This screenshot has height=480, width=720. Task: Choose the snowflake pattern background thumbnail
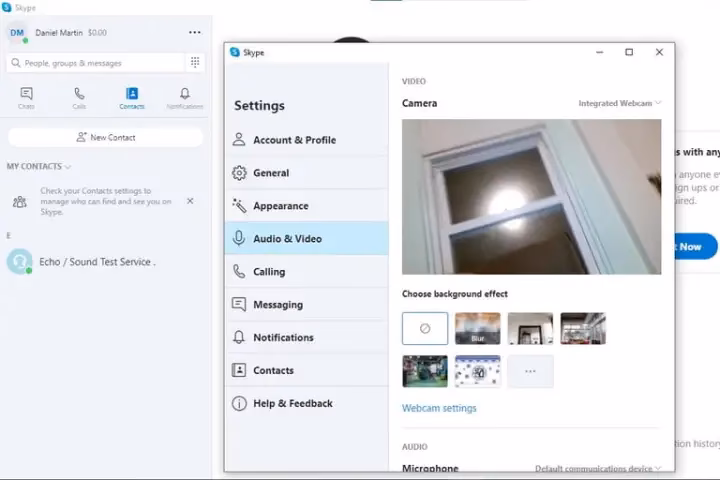pos(478,371)
